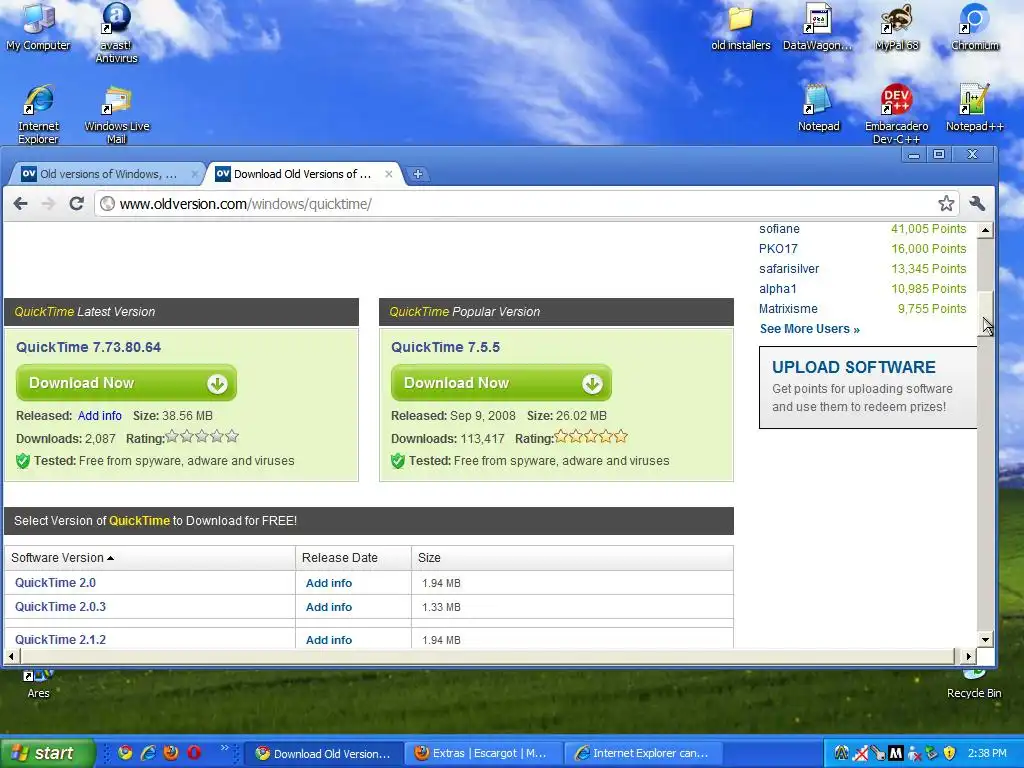Open QuickTime 2.0.3 version link
1024x768 pixels.
[60, 607]
